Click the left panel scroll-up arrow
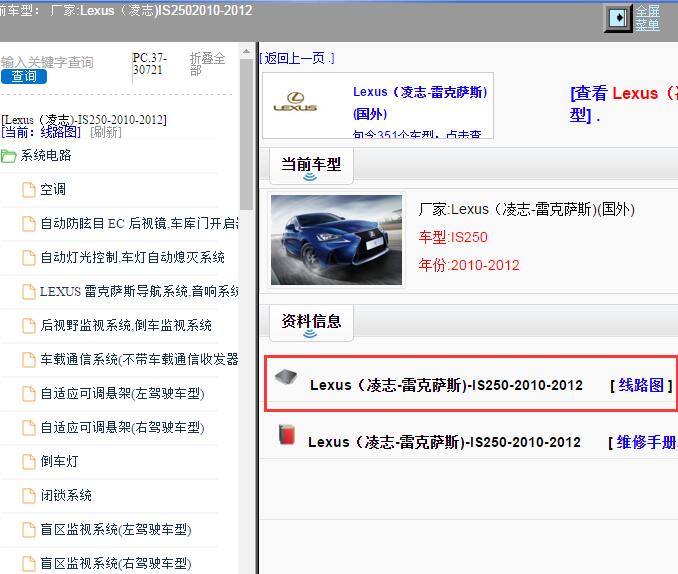678x574 pixels. 246,51
